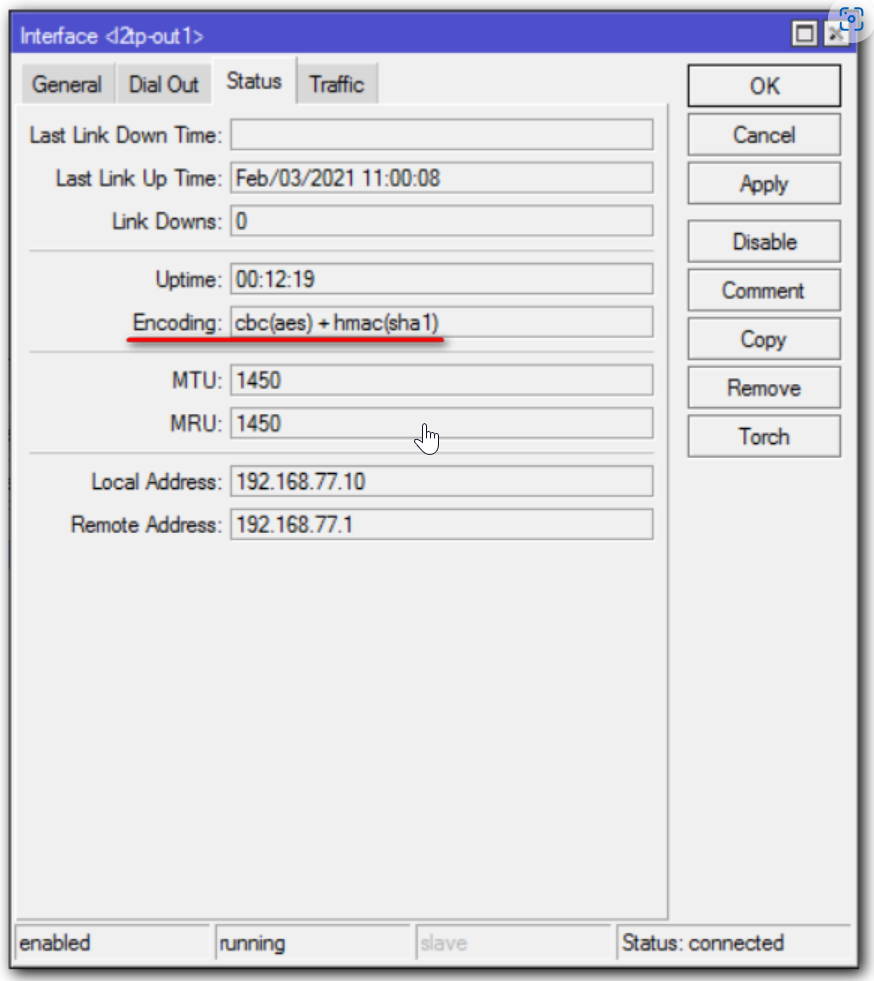Click the maximize window icon in title bar

[804, 33]
